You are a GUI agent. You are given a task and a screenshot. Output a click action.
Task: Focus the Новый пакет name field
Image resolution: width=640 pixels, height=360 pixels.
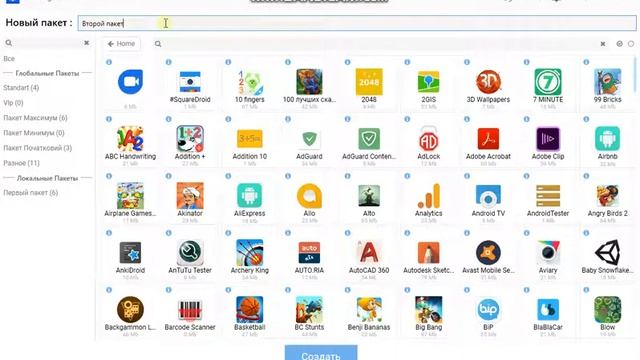[357, 23]
